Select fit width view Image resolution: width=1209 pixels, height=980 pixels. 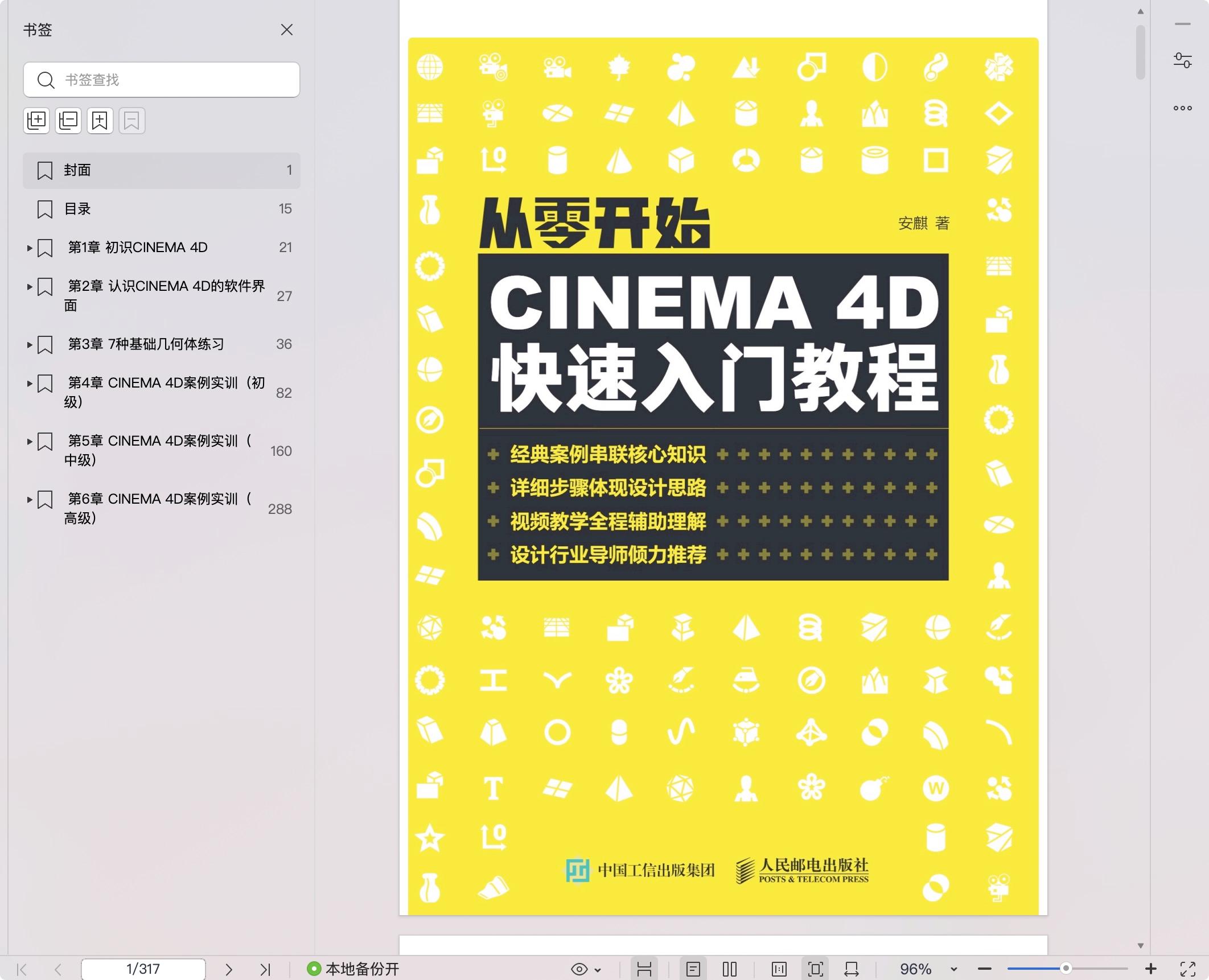[x=852, y=969]
